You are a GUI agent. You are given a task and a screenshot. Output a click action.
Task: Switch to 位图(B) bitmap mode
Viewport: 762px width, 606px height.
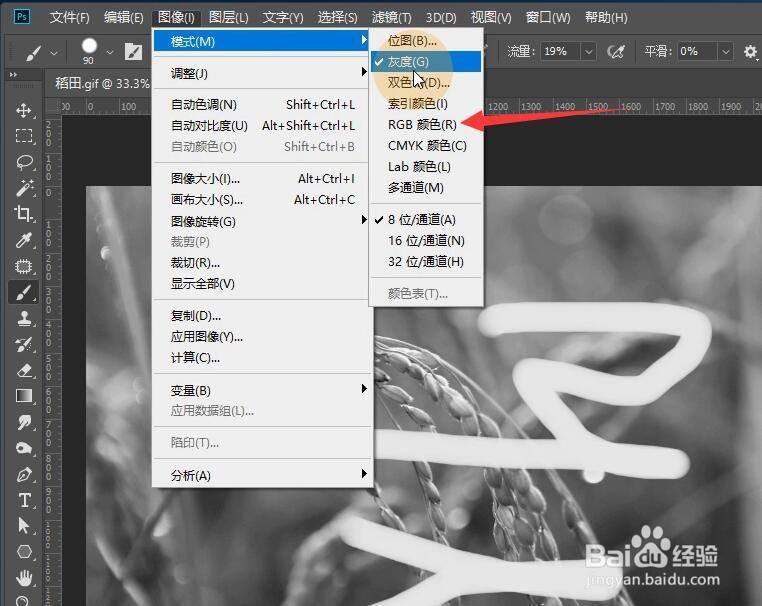pos(426,41)
